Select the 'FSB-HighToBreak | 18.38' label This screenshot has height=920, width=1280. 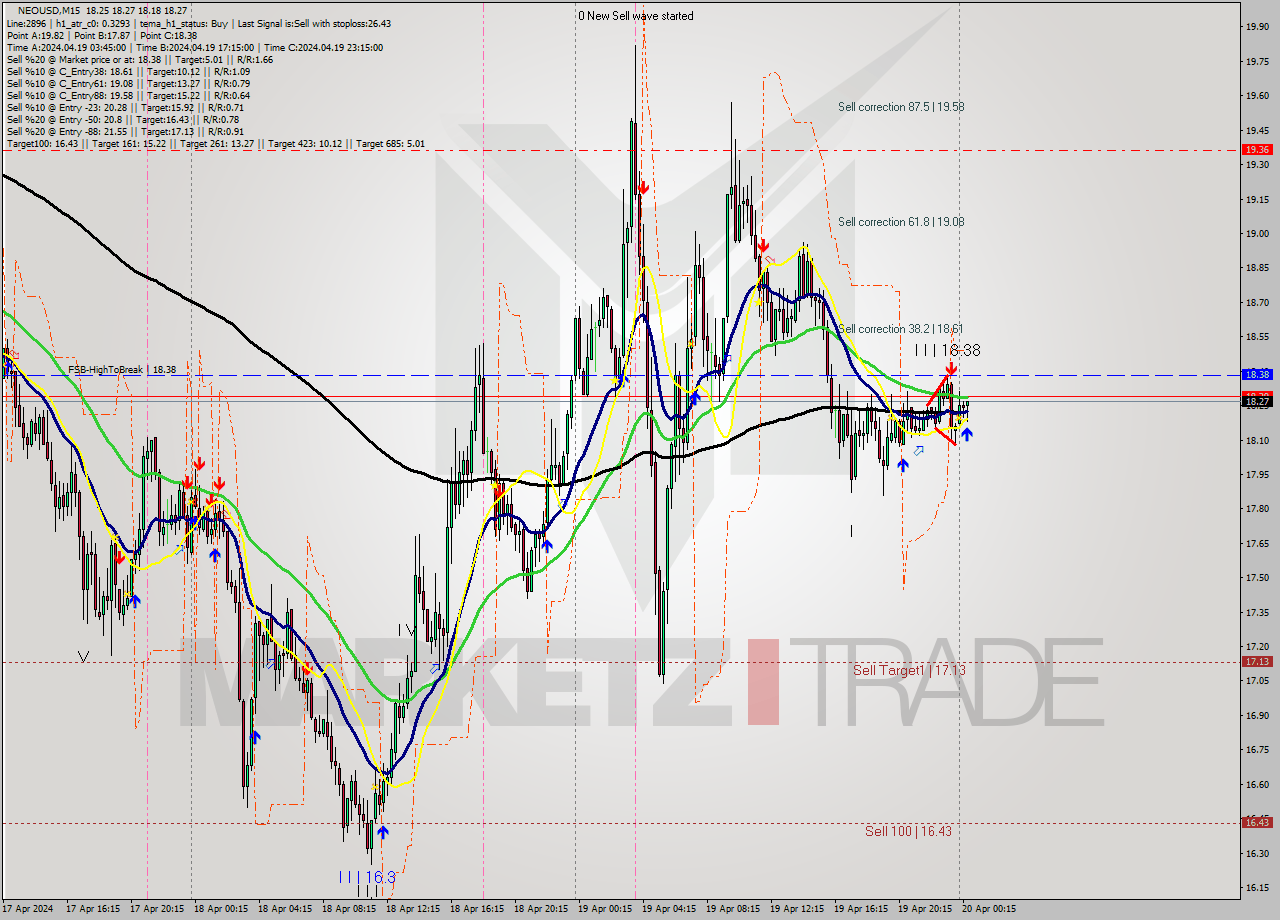(x=122, y=369)
